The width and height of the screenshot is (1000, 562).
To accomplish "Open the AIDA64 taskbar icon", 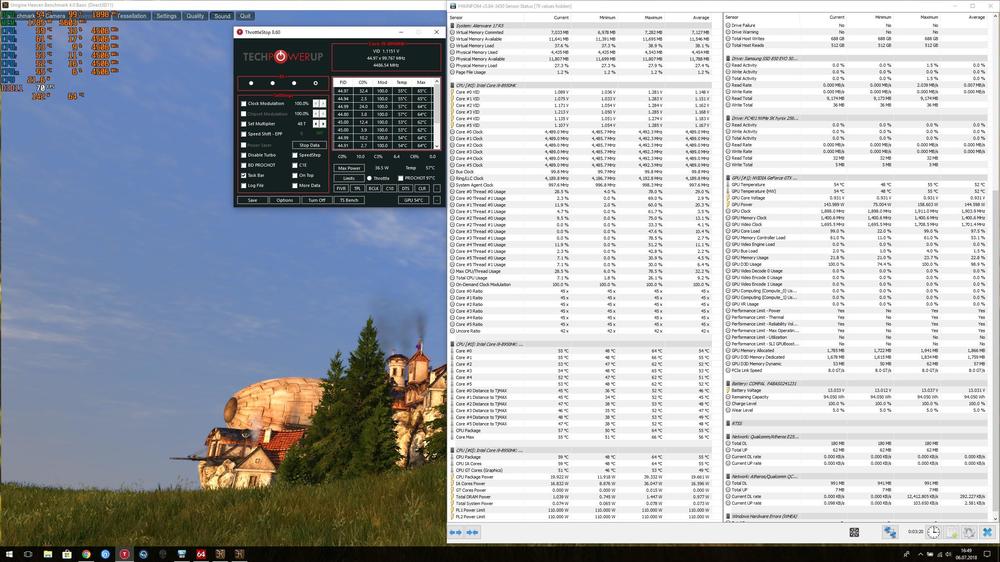I will click(x=201, y=553).
